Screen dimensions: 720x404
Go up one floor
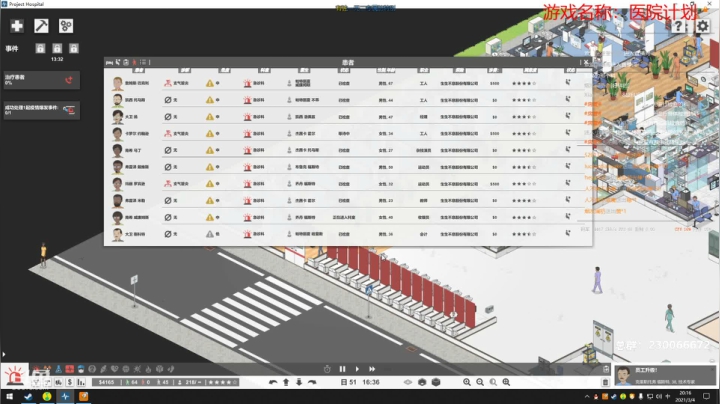[x=286, y=382]
